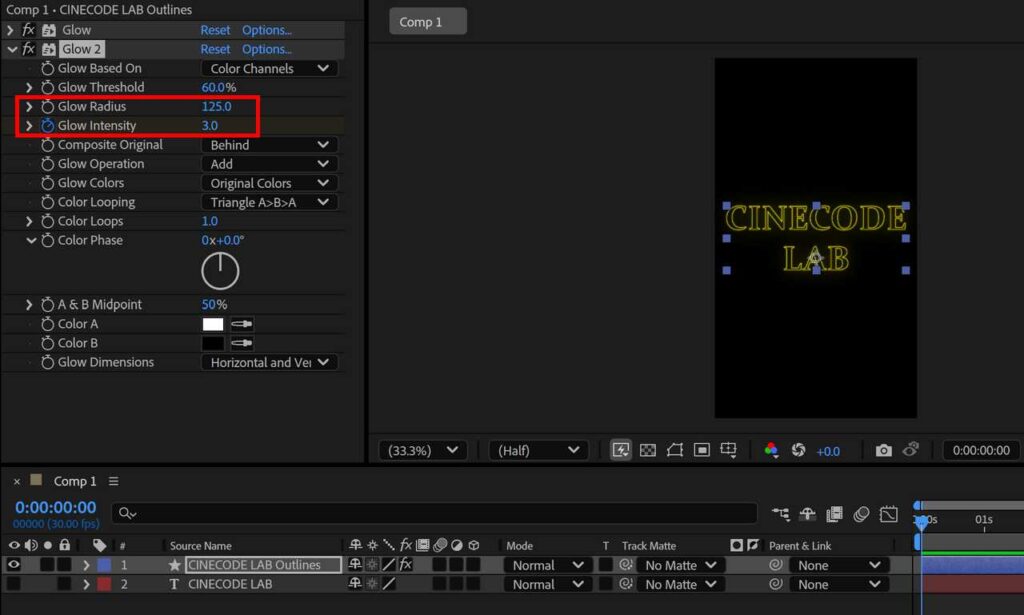Screen dimensions: 1024x615
Task: Click Region of Interest icon
Action: click(x=701, y=450)
